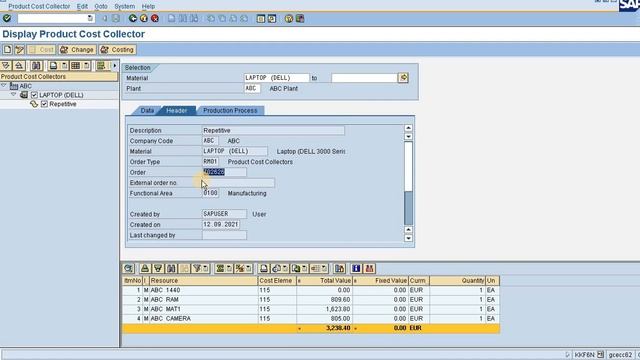The width and height of the screenshot is (640, 360).
Task: Click scroll-up arrow atop Header scrollbar
Action: (x=408, y=128)
